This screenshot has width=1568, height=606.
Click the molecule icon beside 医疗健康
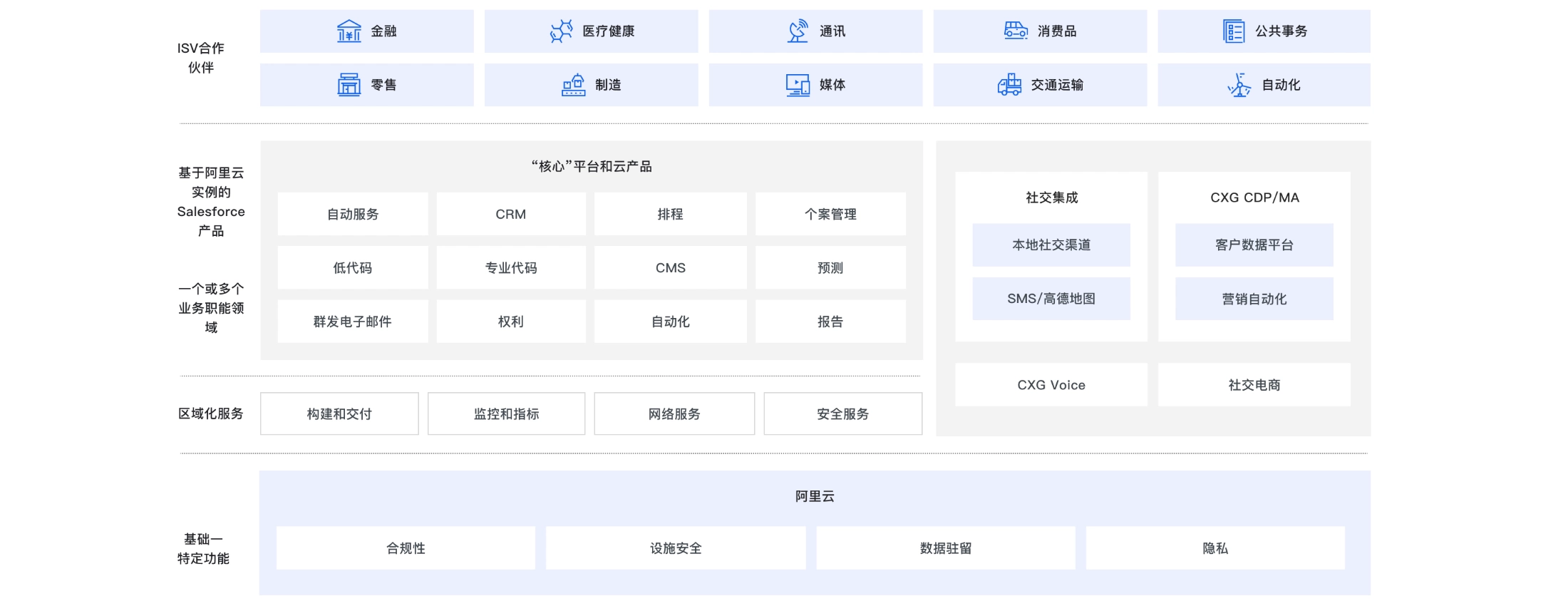(562, 31)
